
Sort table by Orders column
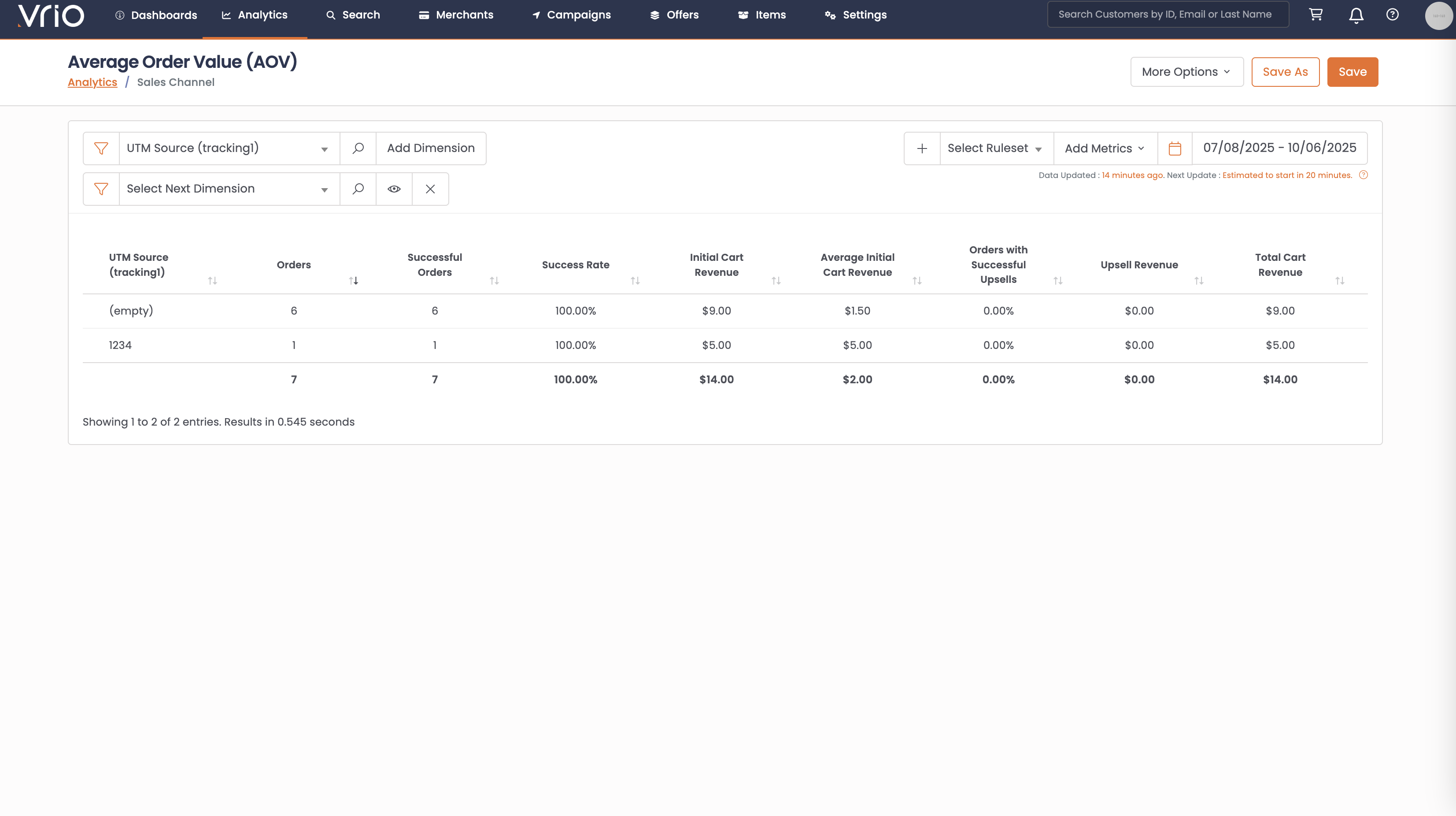[x=353, y=281]
